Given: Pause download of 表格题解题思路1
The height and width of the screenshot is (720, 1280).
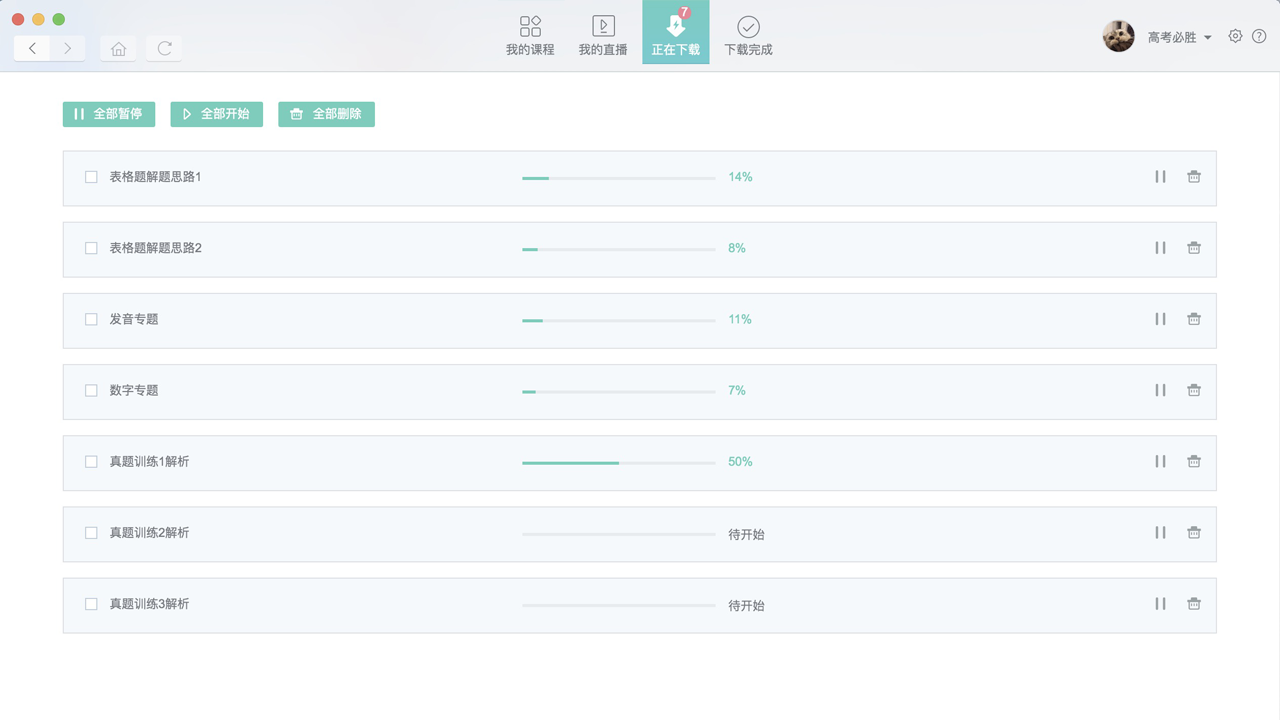Looking at the screenshot, I should pyautogui.click(x=1160, y=177).
